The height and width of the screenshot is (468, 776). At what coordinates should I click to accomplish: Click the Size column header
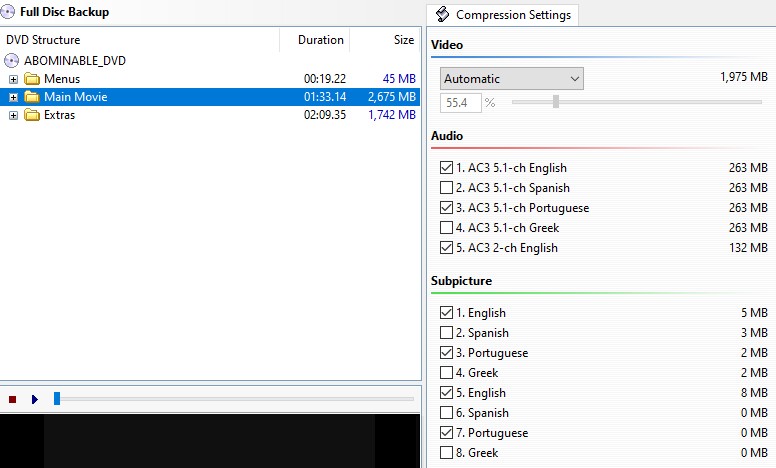(385, 40)
